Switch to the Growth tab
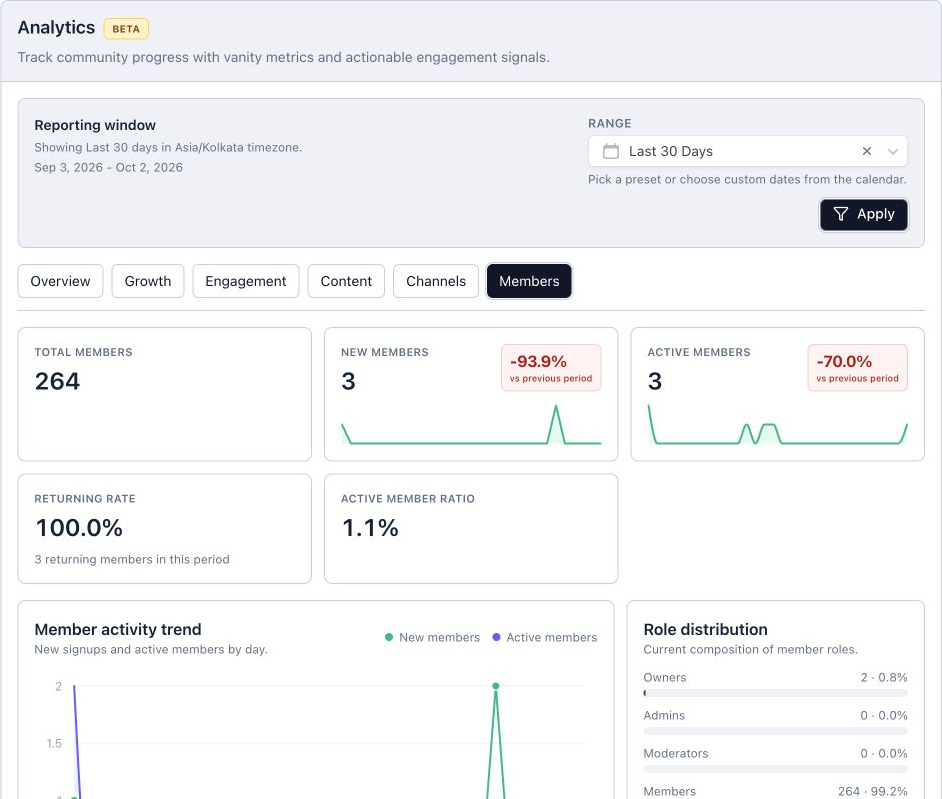The height and width of the screenshot is (799, 942). click(x=148, y=281)
